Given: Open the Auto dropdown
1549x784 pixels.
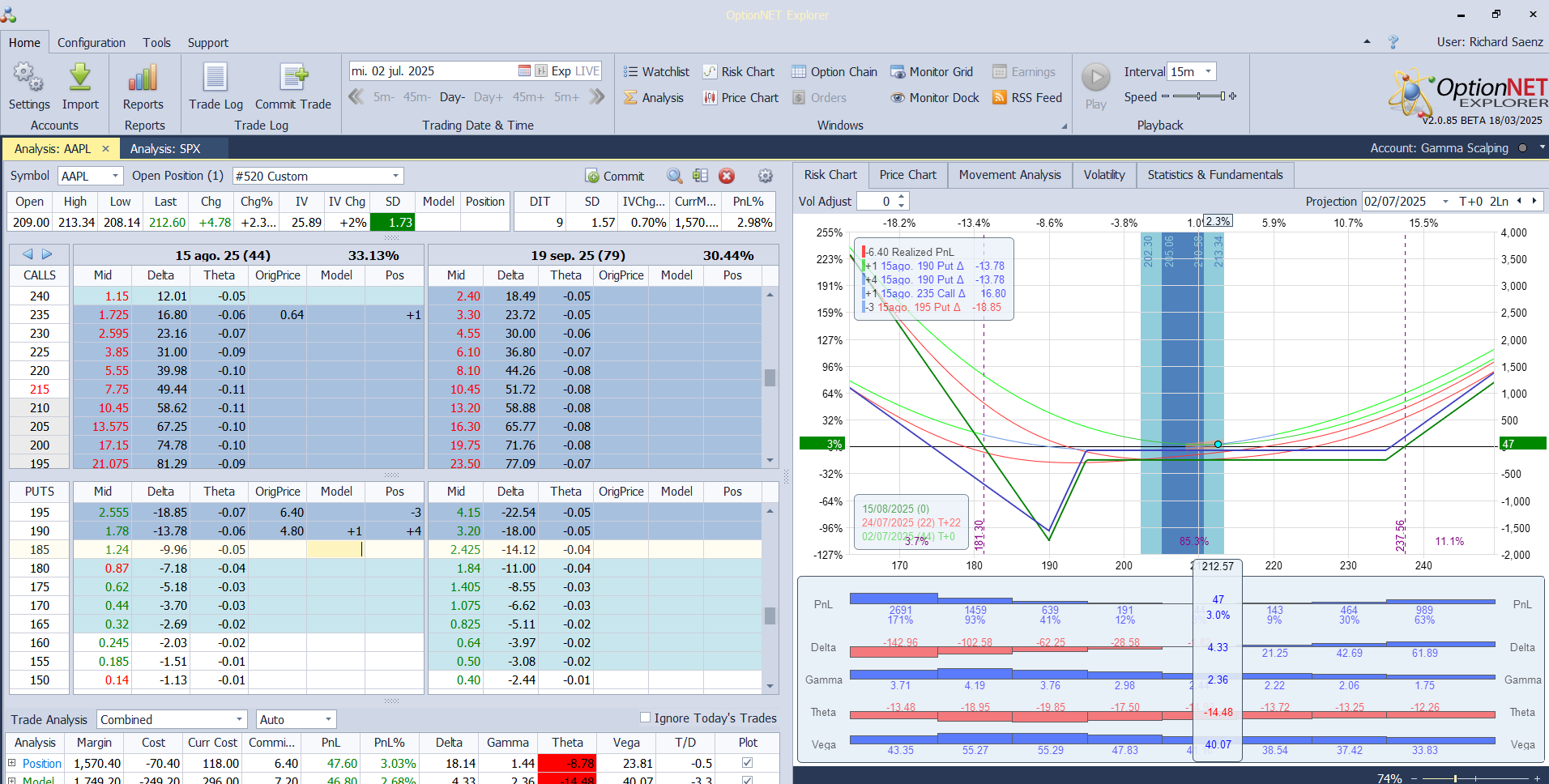Looking at the screenshot, I should pos(328,719).
